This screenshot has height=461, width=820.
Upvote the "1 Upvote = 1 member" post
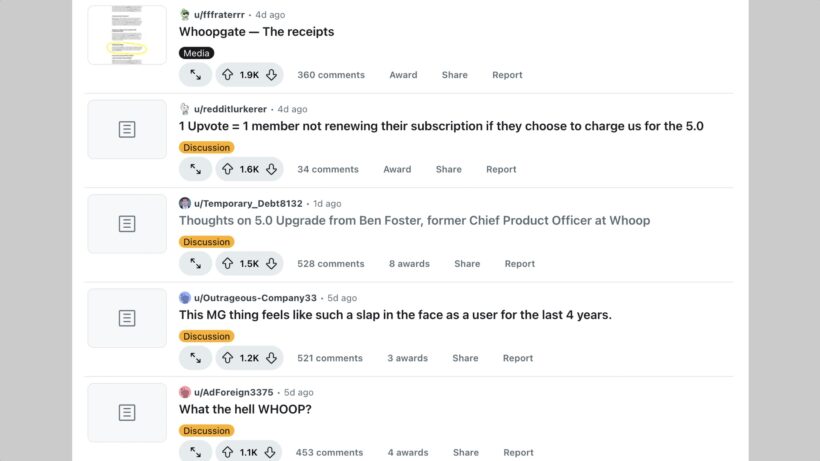(x=228, y=169)
